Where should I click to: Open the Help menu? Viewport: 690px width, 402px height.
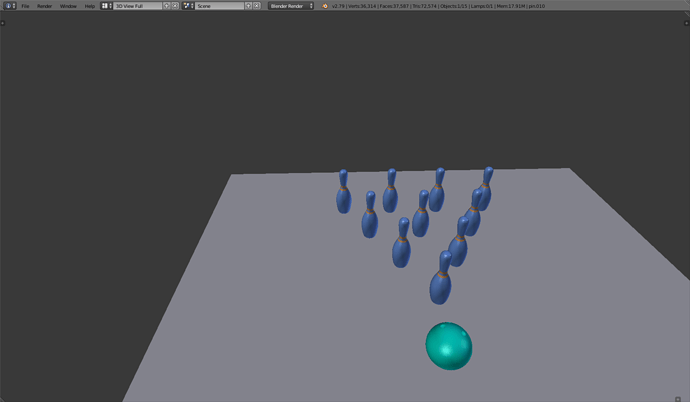90,6
